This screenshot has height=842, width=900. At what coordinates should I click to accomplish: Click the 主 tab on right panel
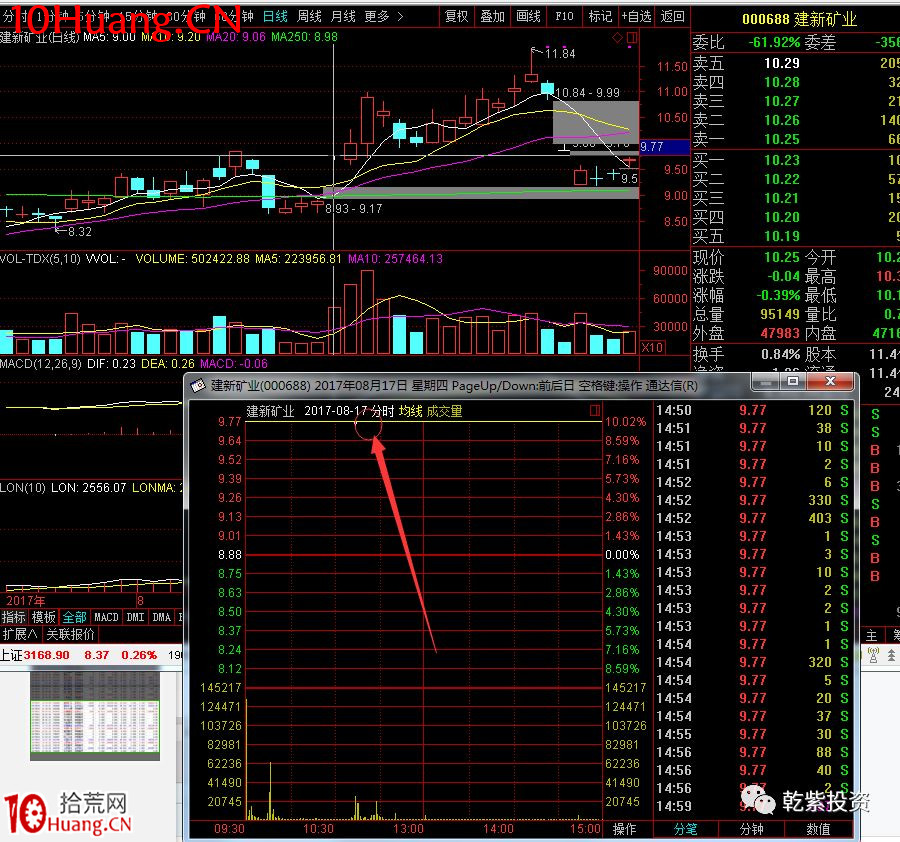click(x=871, y=635)
